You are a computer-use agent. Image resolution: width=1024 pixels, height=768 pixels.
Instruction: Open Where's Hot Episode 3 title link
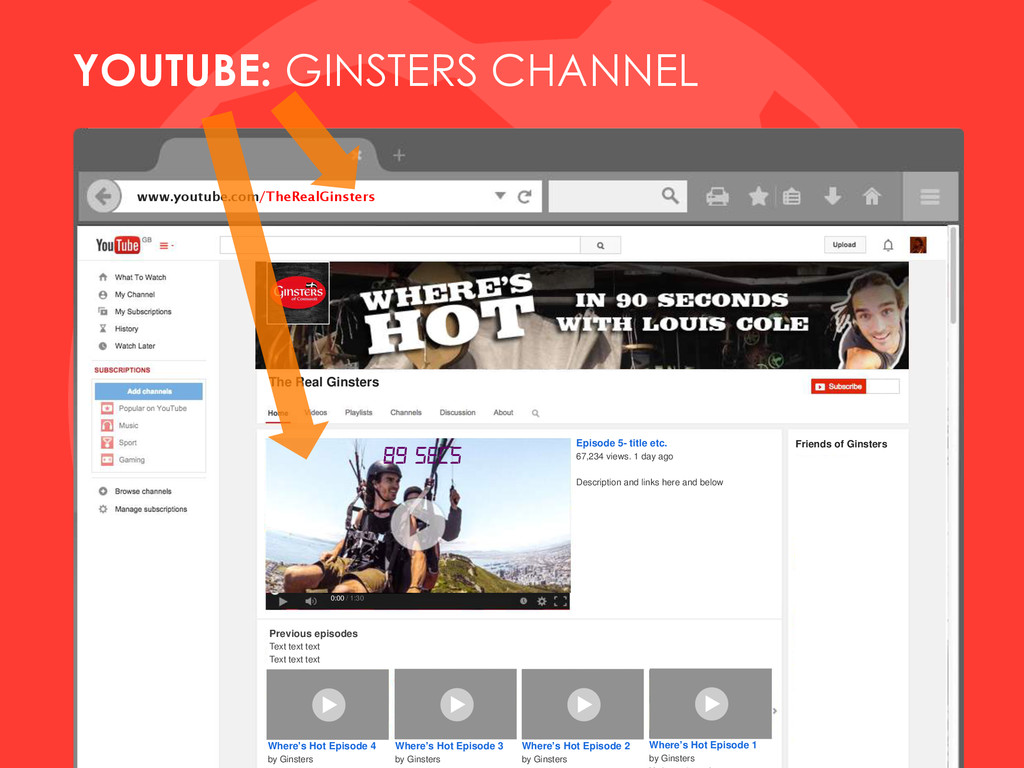click(x=449, y=746)
